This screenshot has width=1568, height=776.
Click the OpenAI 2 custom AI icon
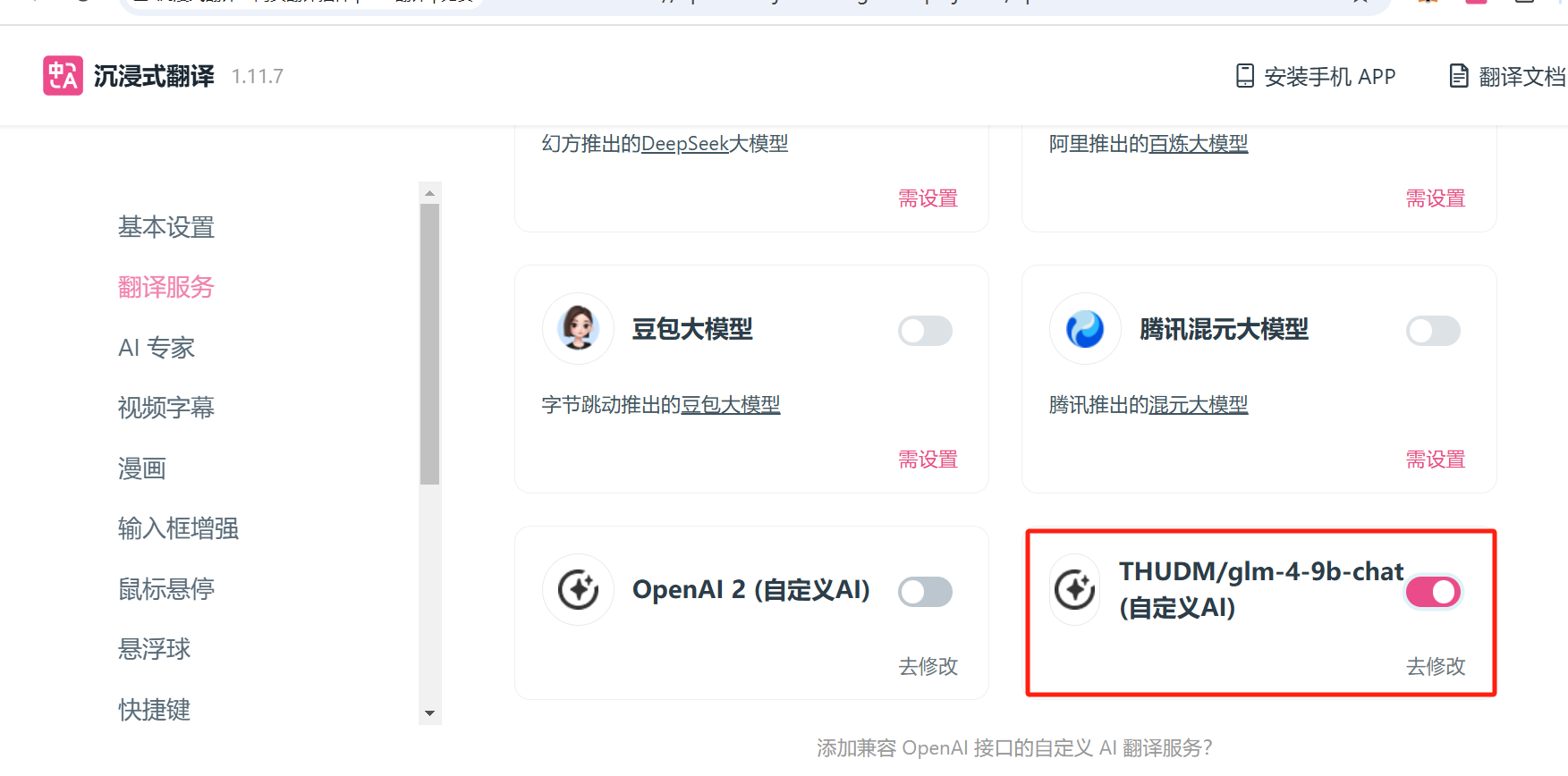point(578,590)
